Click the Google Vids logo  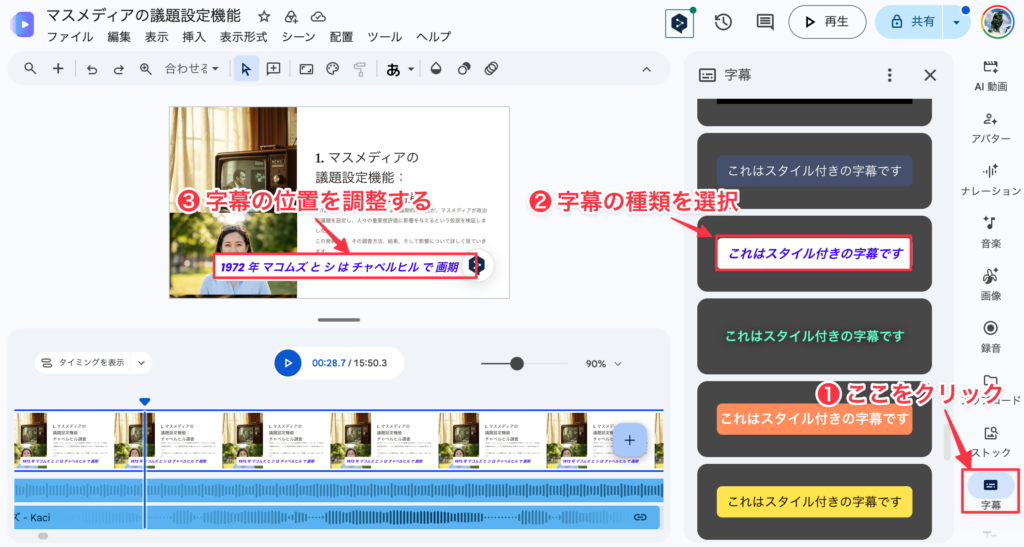coord(22,24)
